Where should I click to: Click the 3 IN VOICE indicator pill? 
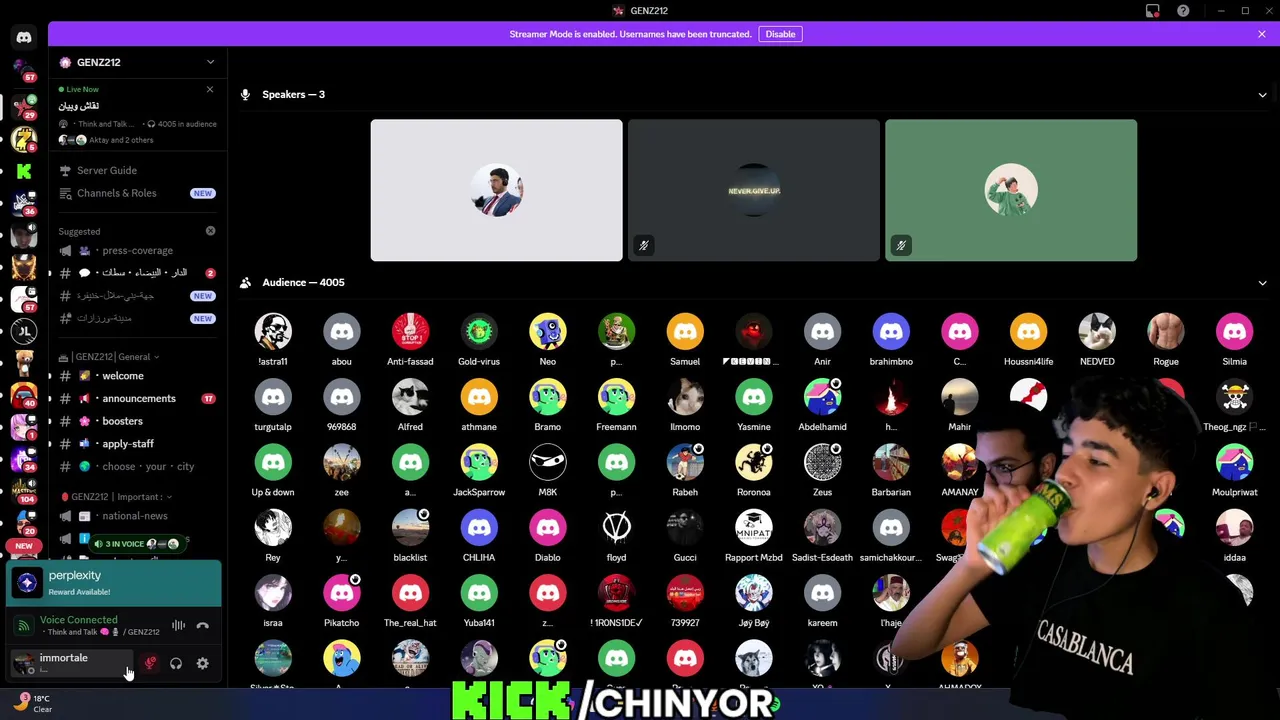[136, 544]
